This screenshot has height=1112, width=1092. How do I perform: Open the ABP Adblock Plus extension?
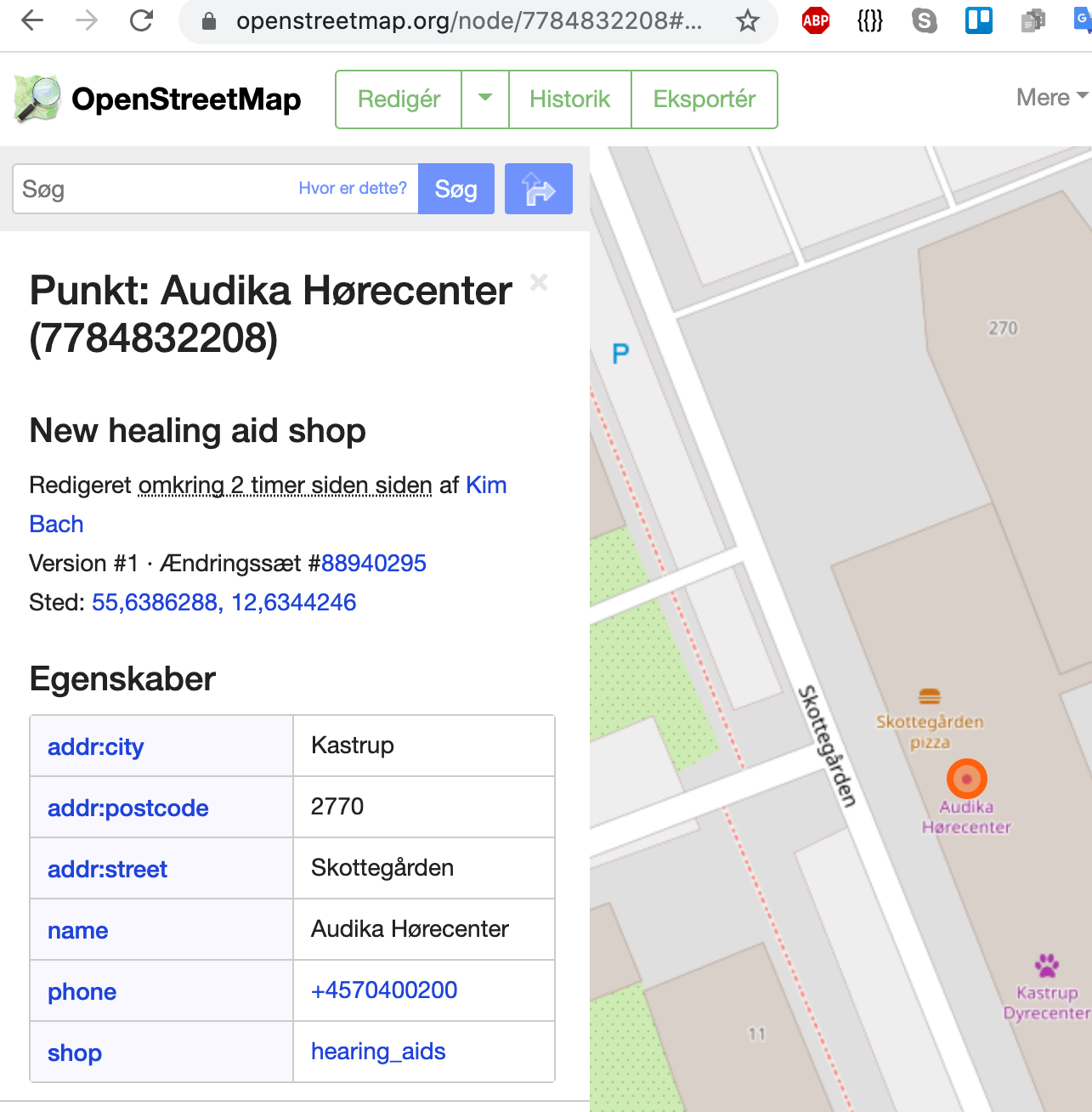point(816,20)
